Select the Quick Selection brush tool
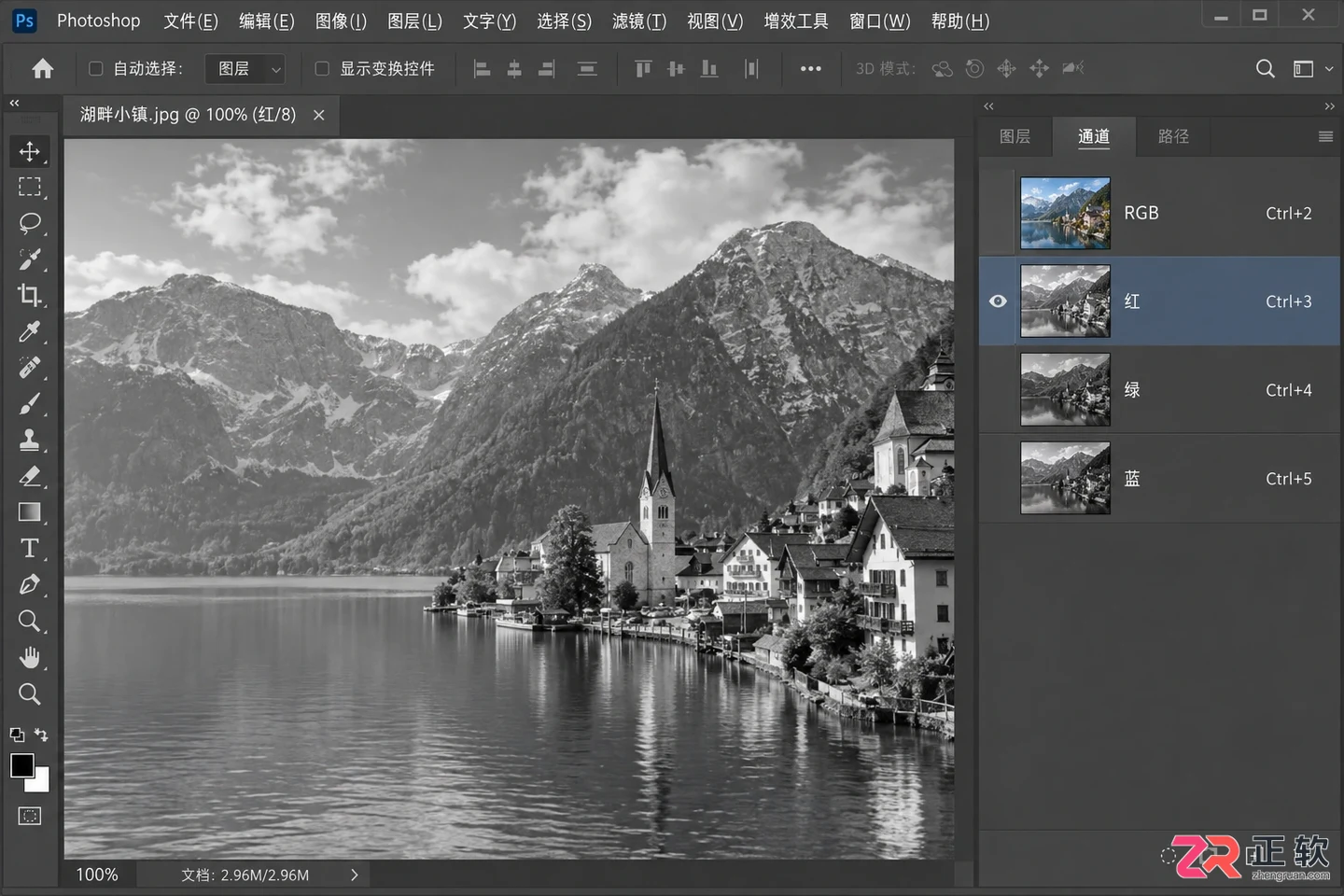This screenshot has height=896, width=1344. point(29,259)
